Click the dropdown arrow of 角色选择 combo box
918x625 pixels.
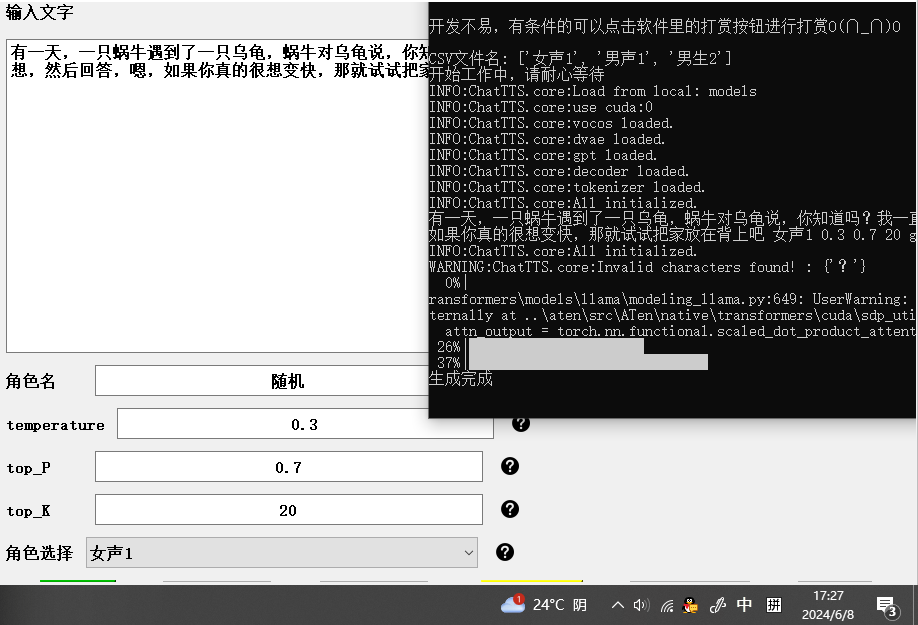tap(468, 553)
